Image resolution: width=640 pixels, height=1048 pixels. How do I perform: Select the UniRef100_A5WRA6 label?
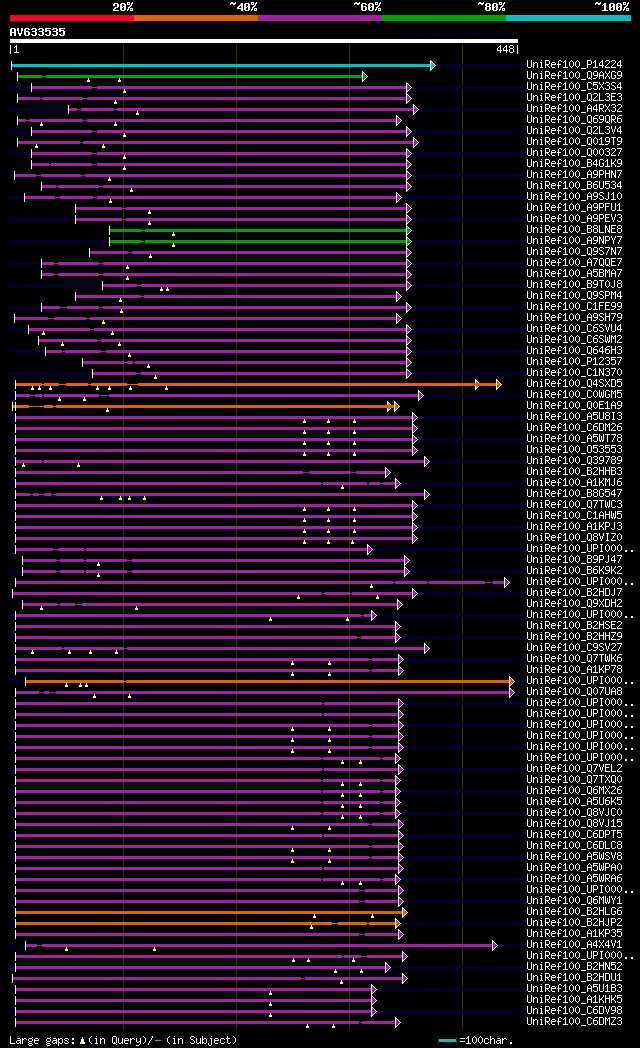(x=574, y=878)
